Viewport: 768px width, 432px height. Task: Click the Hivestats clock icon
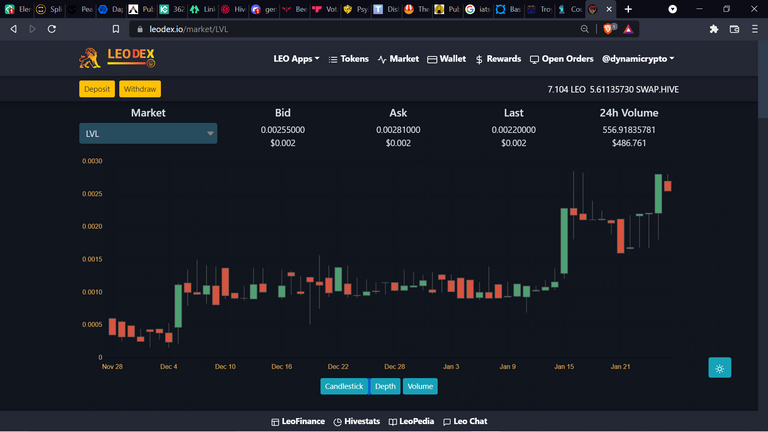coord(337,422)
